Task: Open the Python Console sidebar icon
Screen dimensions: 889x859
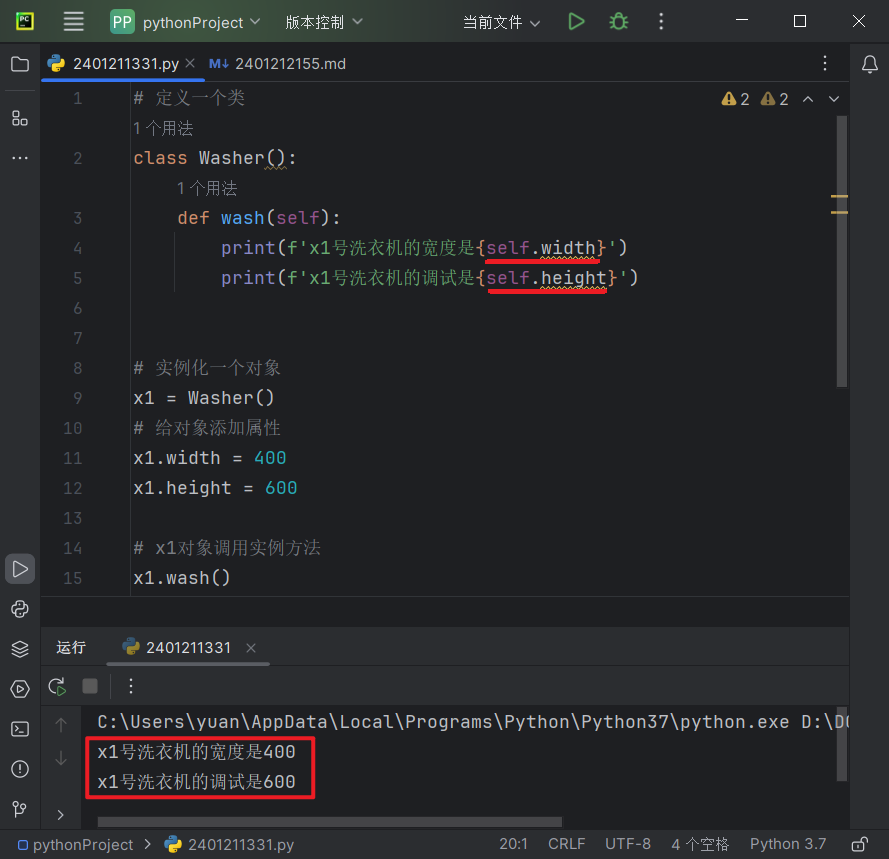Action: [x=20, y=609]
